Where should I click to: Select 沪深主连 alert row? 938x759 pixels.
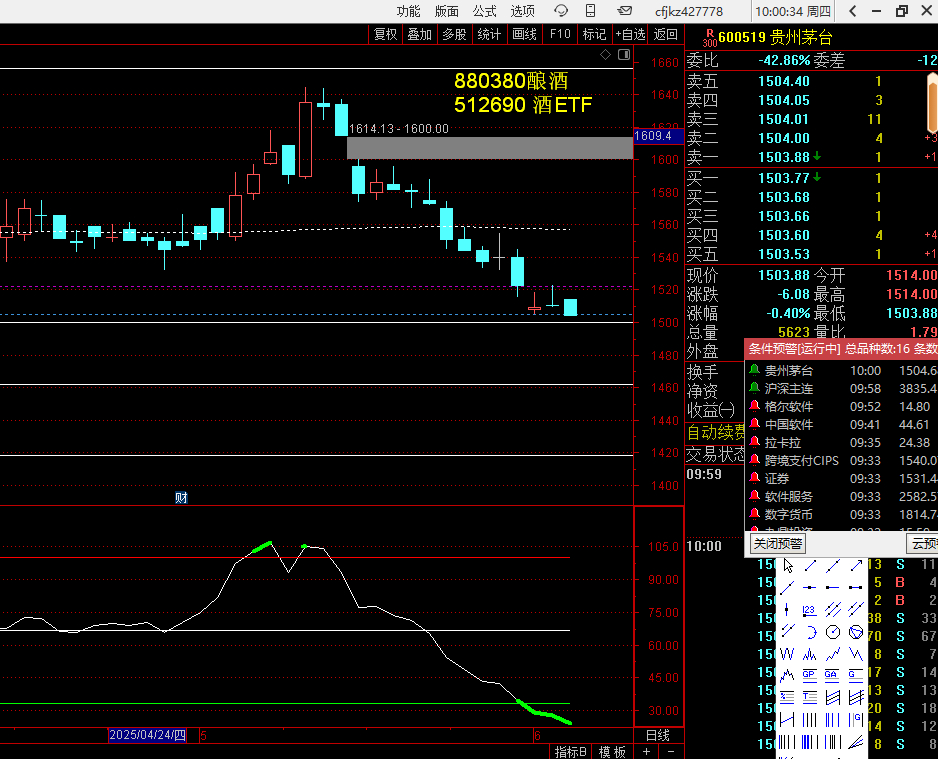(x=842, y=389)
